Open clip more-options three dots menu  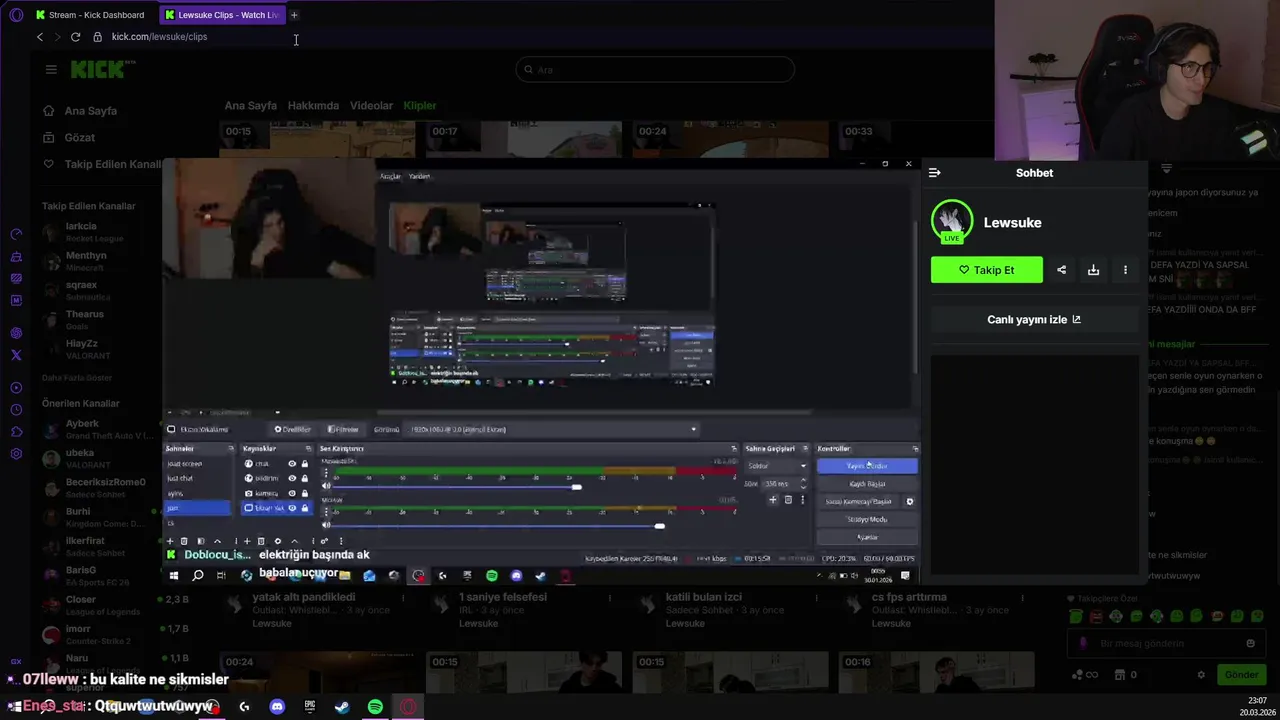(x=1125, y=270)
